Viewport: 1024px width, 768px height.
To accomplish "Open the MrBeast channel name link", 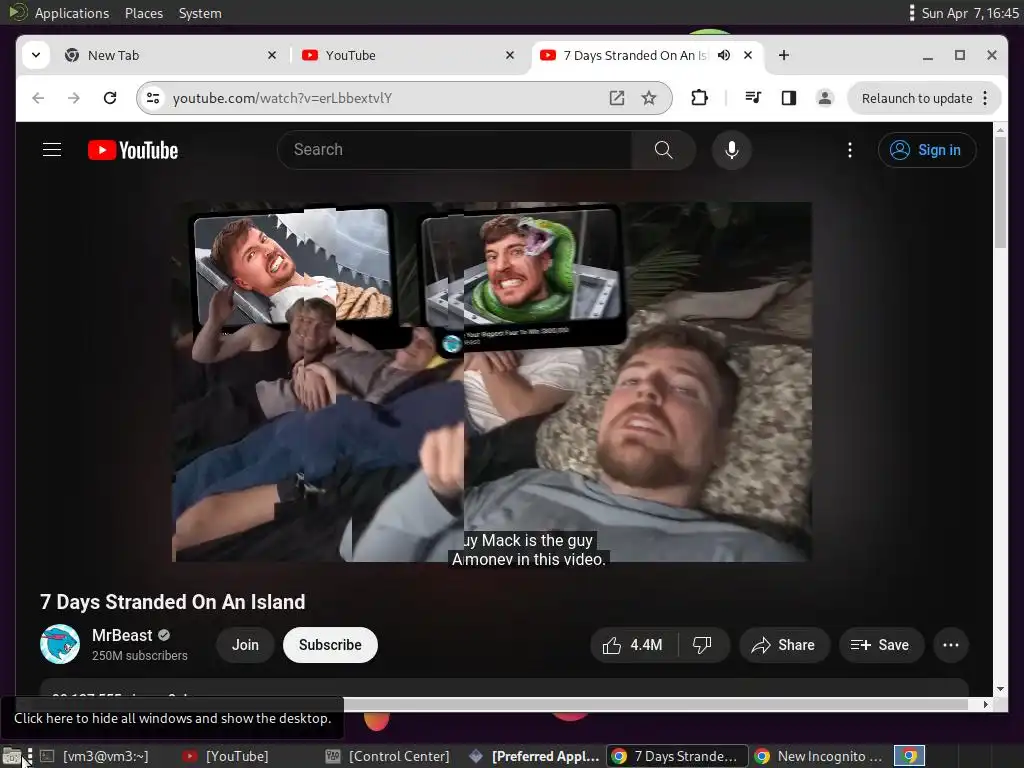I will click(x=122, y=635).
